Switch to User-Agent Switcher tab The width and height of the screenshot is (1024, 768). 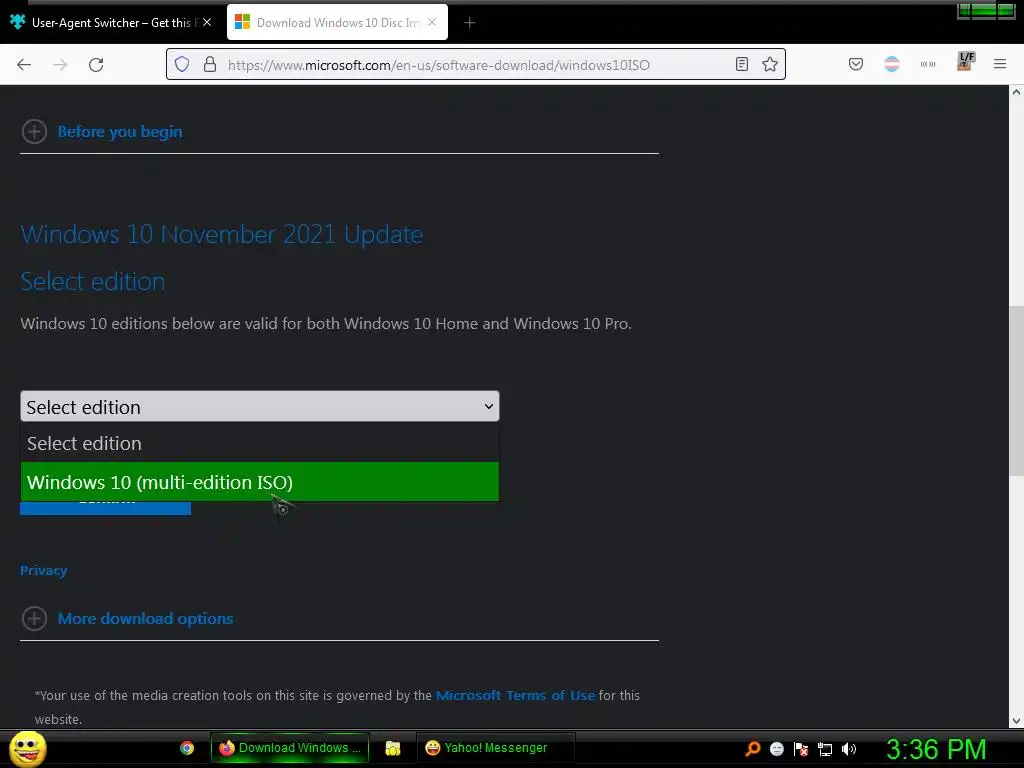111,22
